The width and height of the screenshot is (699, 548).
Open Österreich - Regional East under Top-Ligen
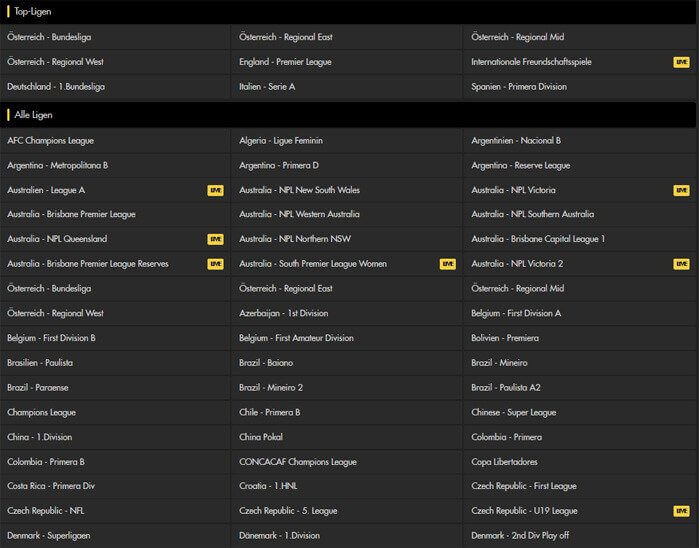coord(346,37)
